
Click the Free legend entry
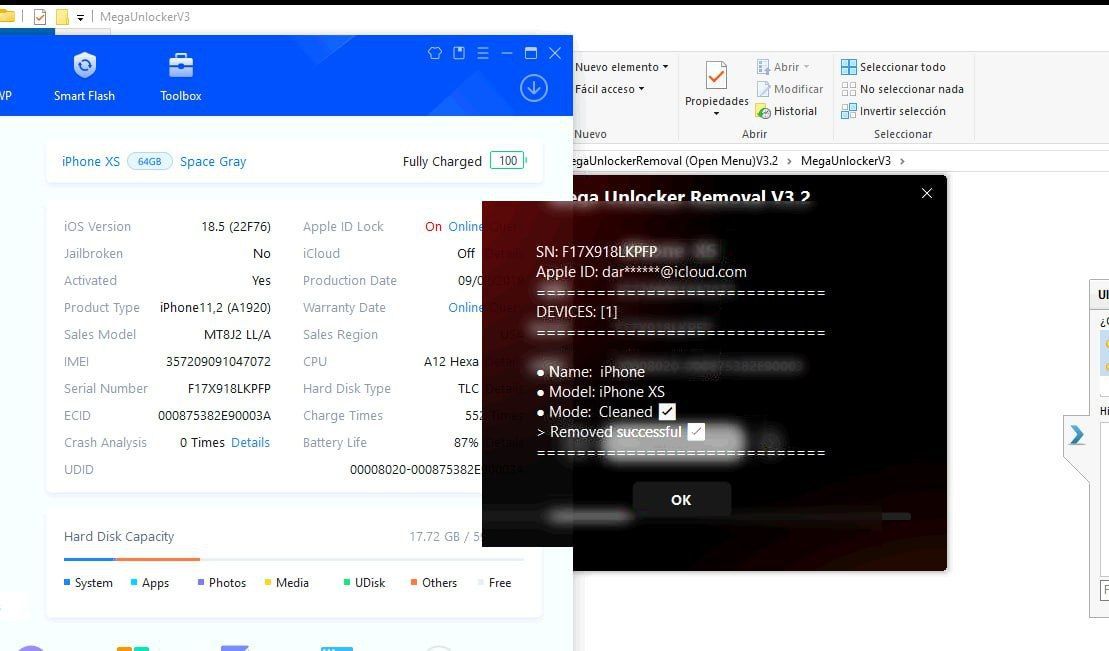pyautogui.click(x=494, y=582)
